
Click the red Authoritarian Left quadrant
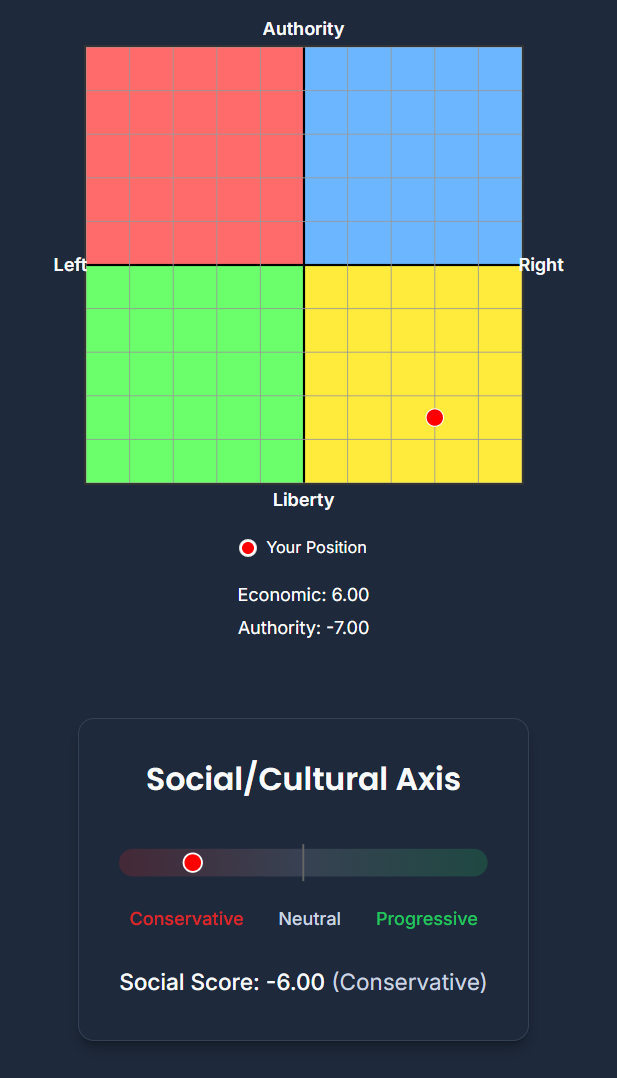point(195,155)
